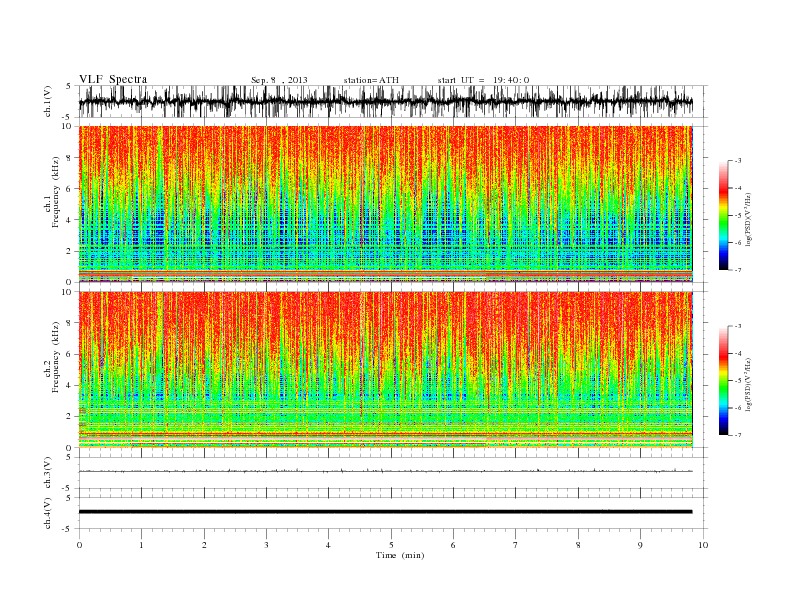Click the '-7' label on ch.2 color bar
This screenshot has width=792, height=612.
(x=737, y=435)
